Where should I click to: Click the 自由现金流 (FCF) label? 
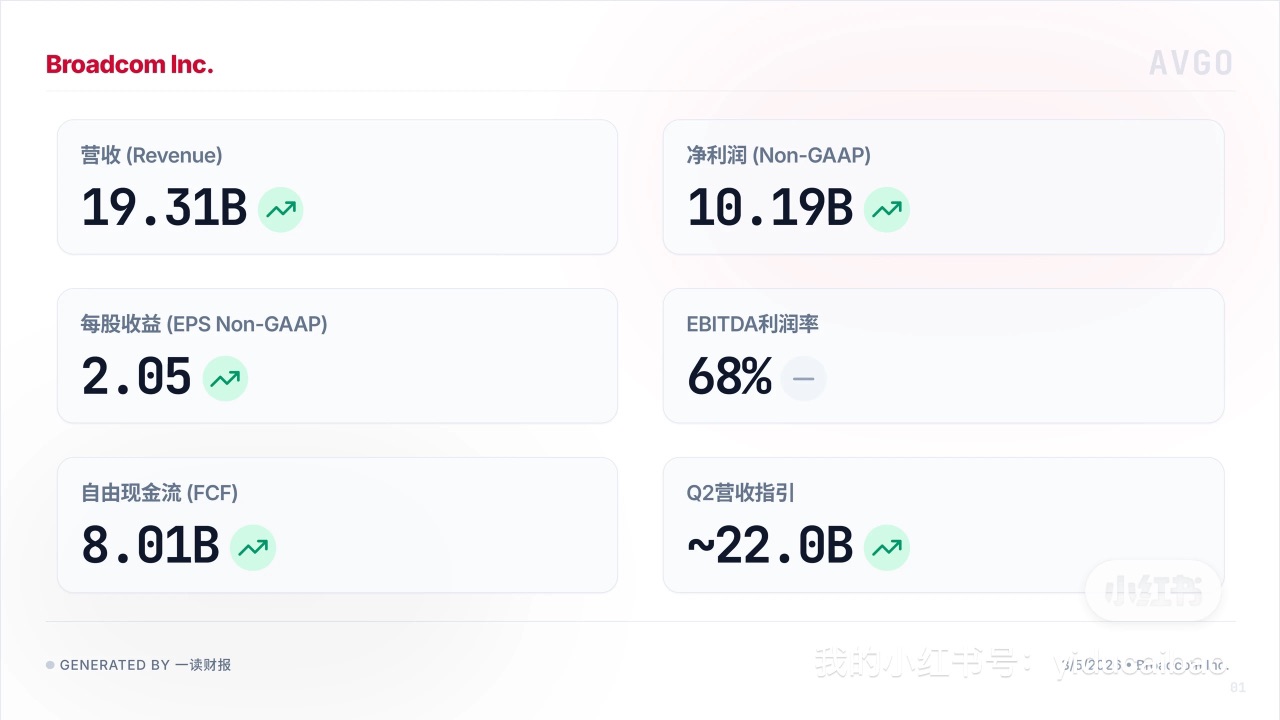point(159,493)
